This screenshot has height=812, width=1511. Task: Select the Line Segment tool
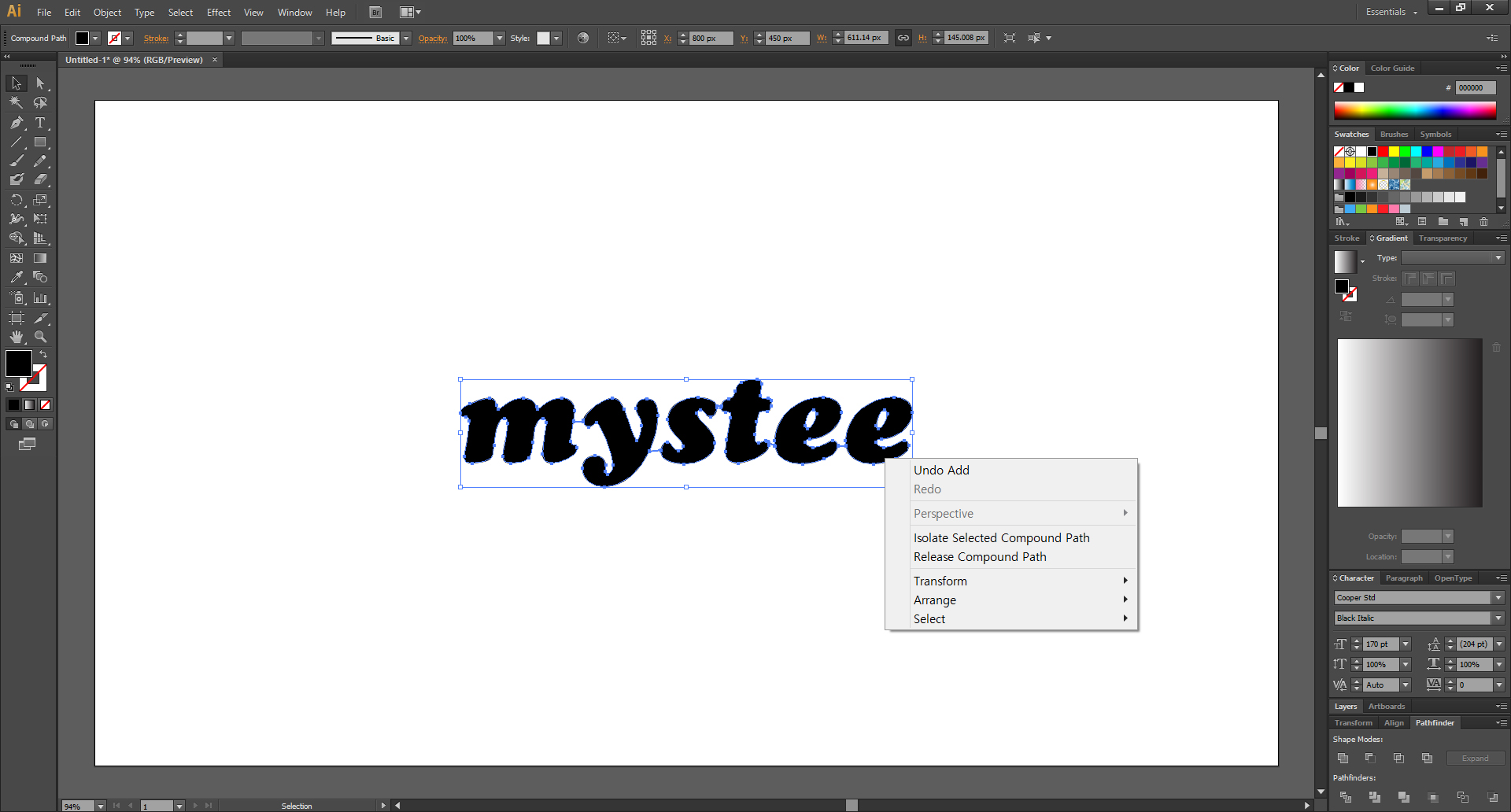coord(17,142)
